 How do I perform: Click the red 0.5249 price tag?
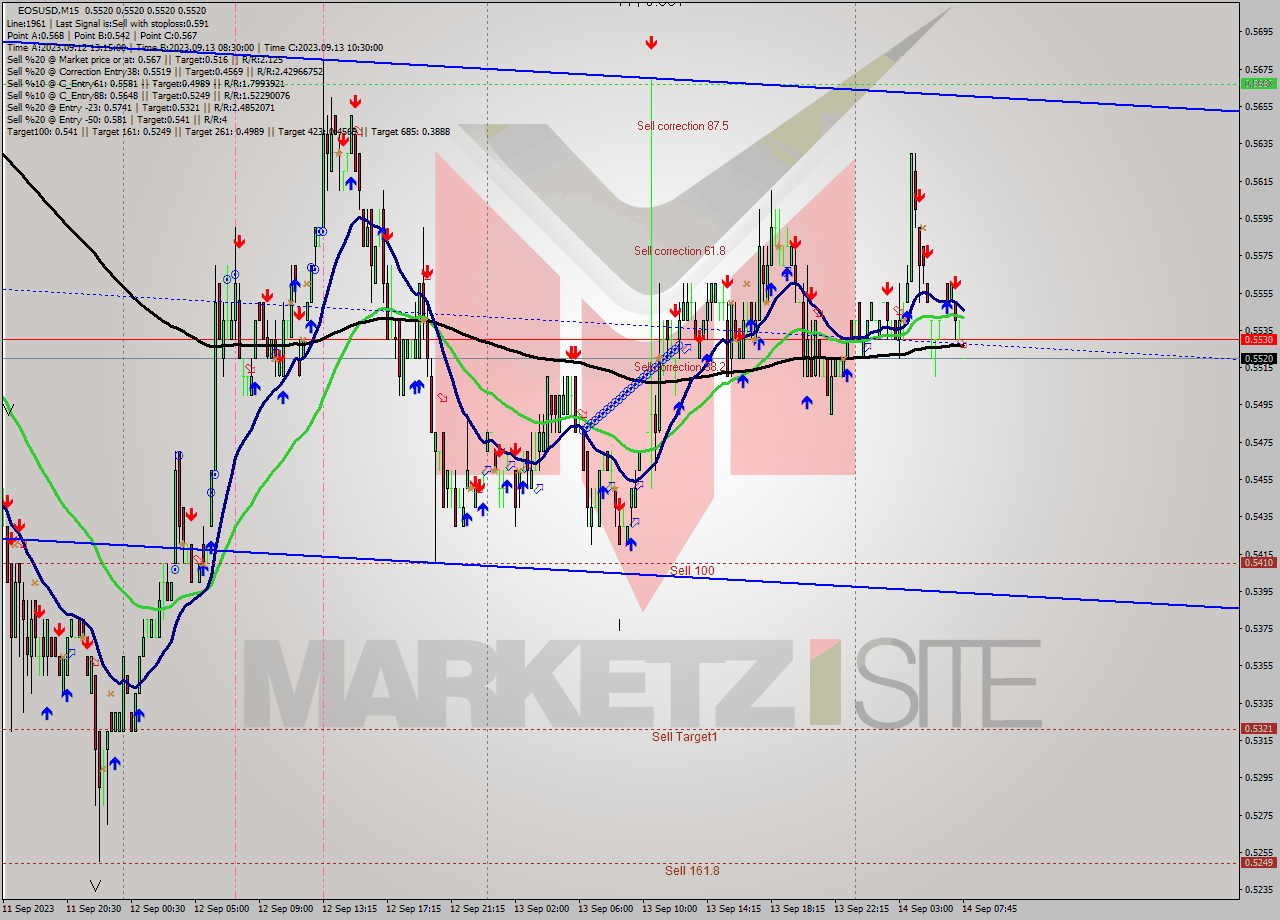1258,862
